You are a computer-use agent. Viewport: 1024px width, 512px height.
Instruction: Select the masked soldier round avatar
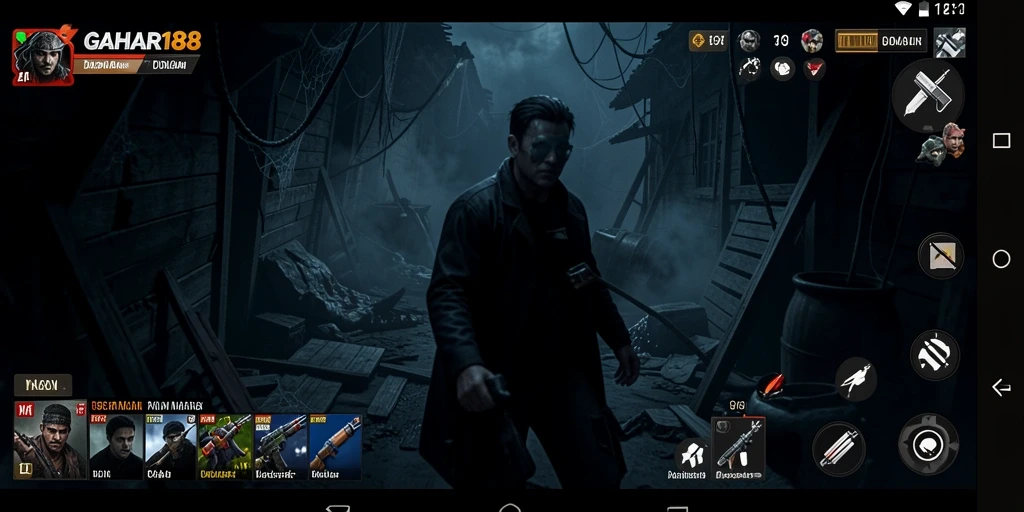749,41
